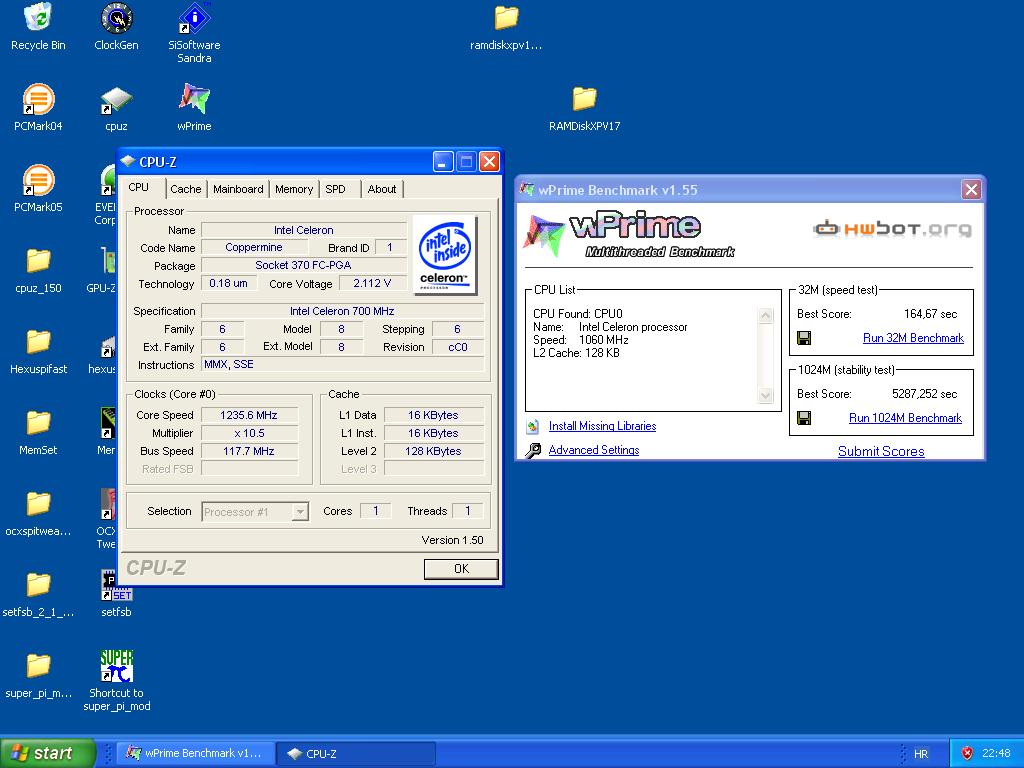This screenshot has width=1024, height=768.
Task: Open the SPD tab in CPU-Z
Action: tap(335, 189)
